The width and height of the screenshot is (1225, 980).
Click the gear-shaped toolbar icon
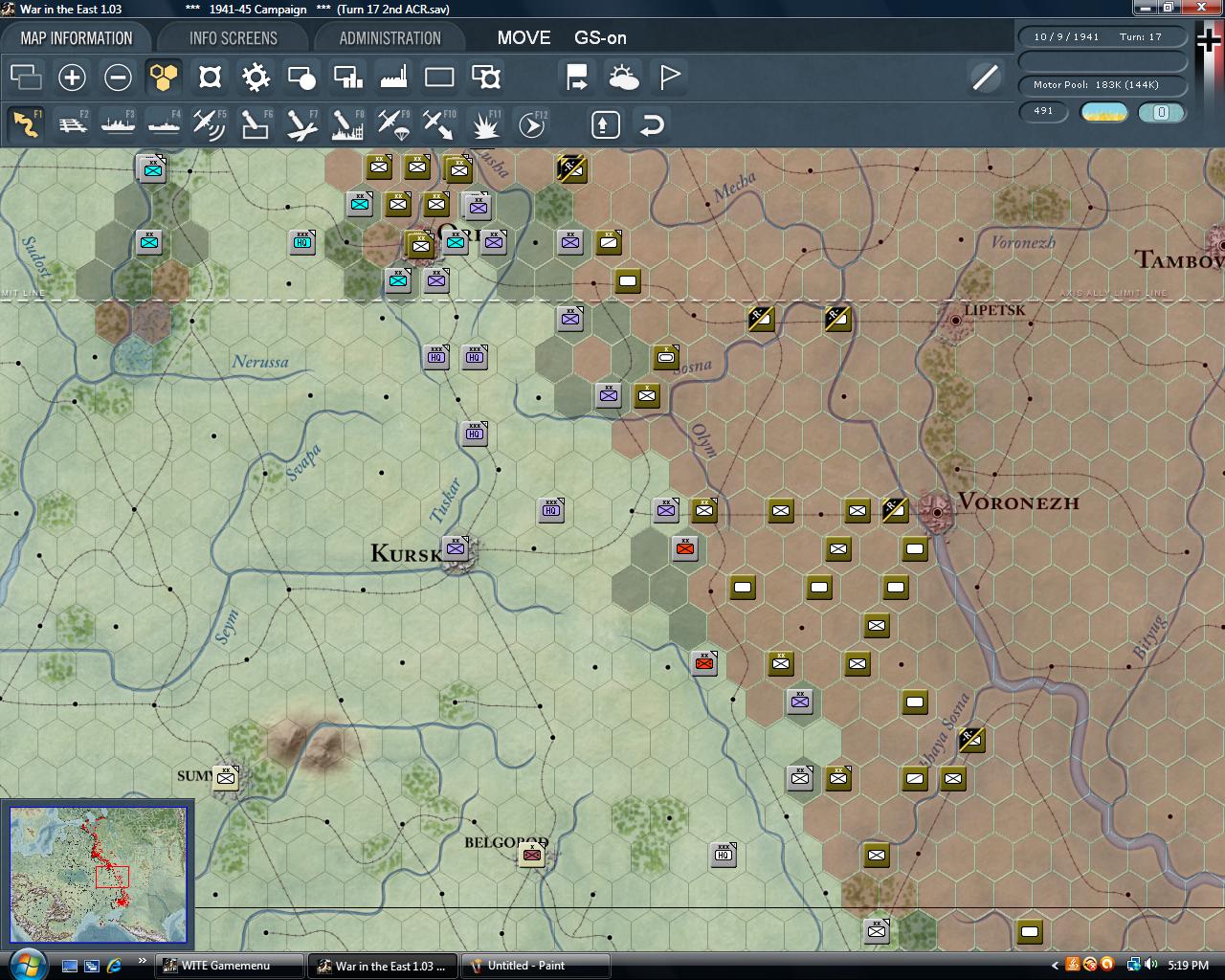[x=256, y=77]
